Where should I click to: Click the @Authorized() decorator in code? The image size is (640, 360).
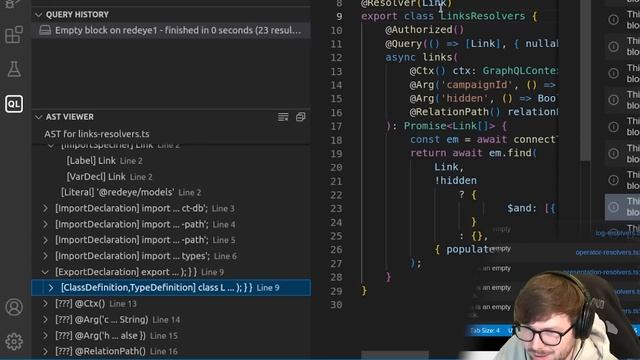coord(424,30)
